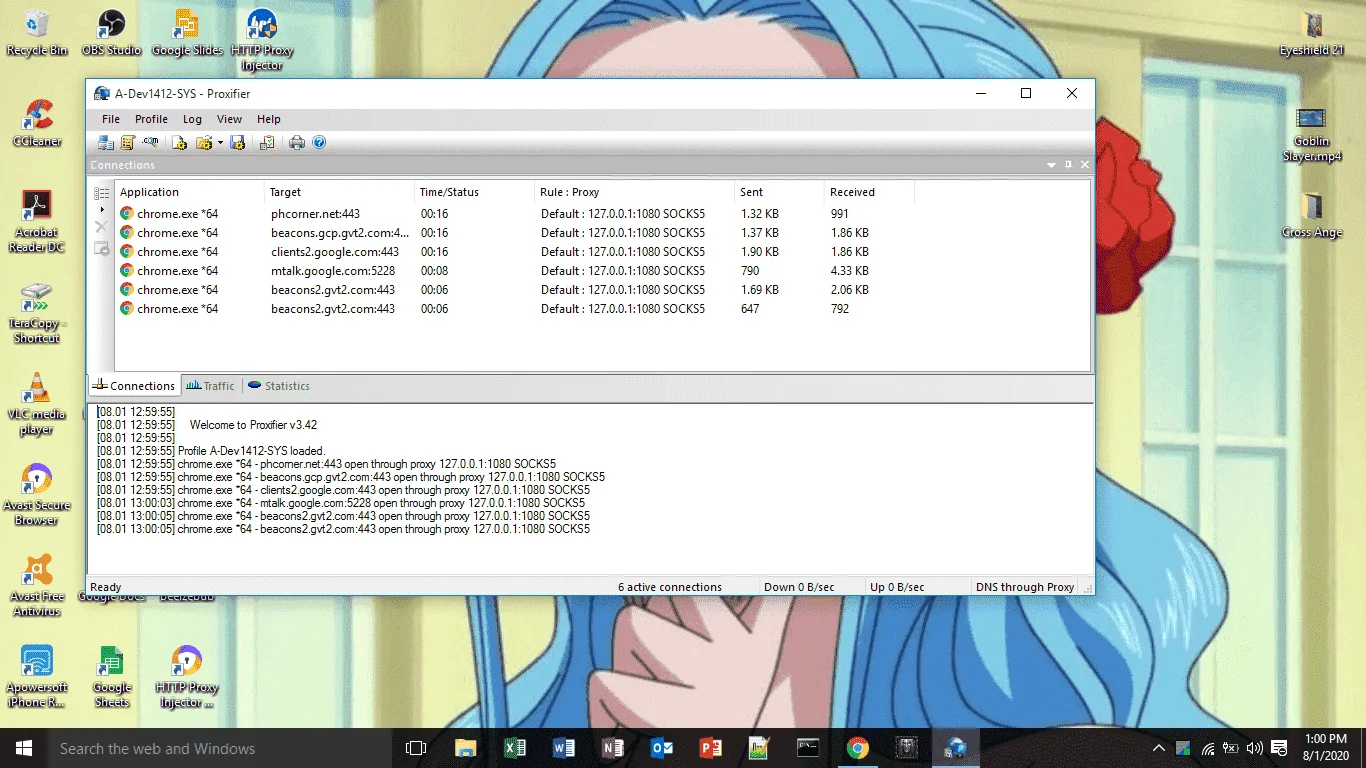The height and width of the screenshot is (768, 1366).
Task: Sort by the Sent column header
Action: [x=779, y=192]
